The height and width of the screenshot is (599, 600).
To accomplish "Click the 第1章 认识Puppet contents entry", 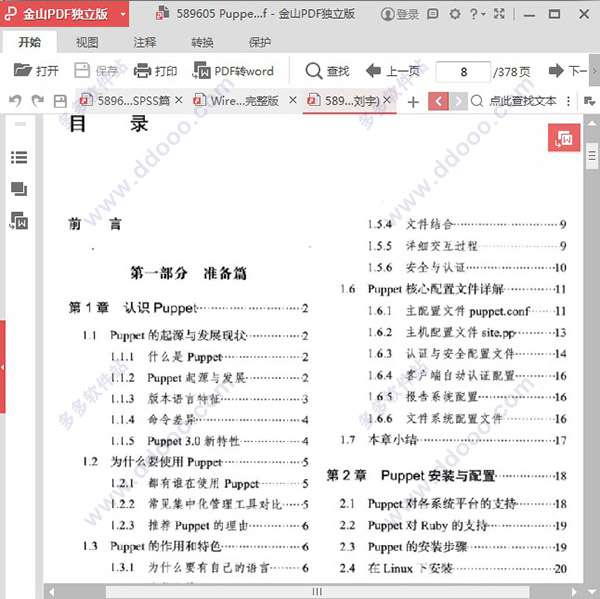I will [188, 308].
